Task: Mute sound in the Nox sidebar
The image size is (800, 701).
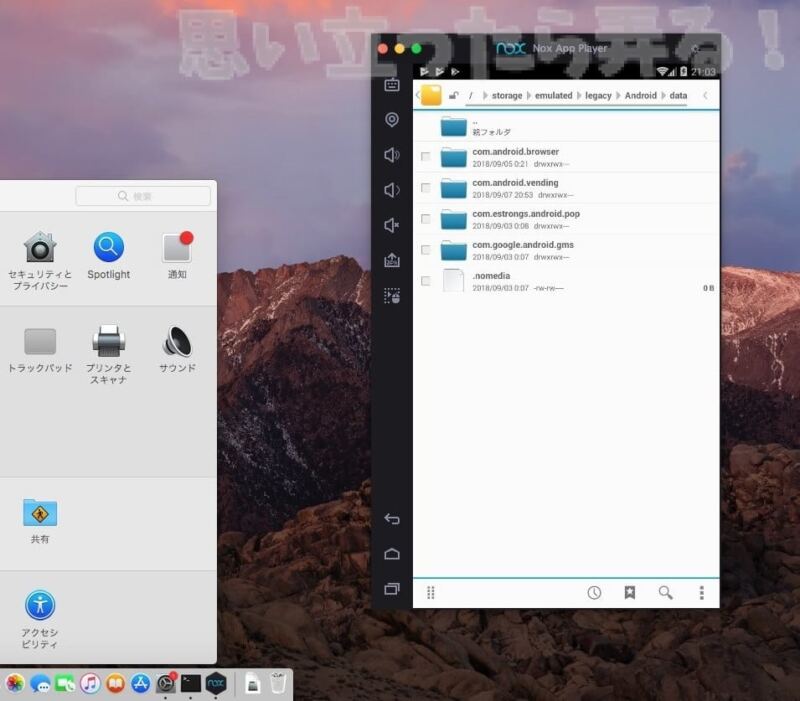Action: tap(392, 225)
